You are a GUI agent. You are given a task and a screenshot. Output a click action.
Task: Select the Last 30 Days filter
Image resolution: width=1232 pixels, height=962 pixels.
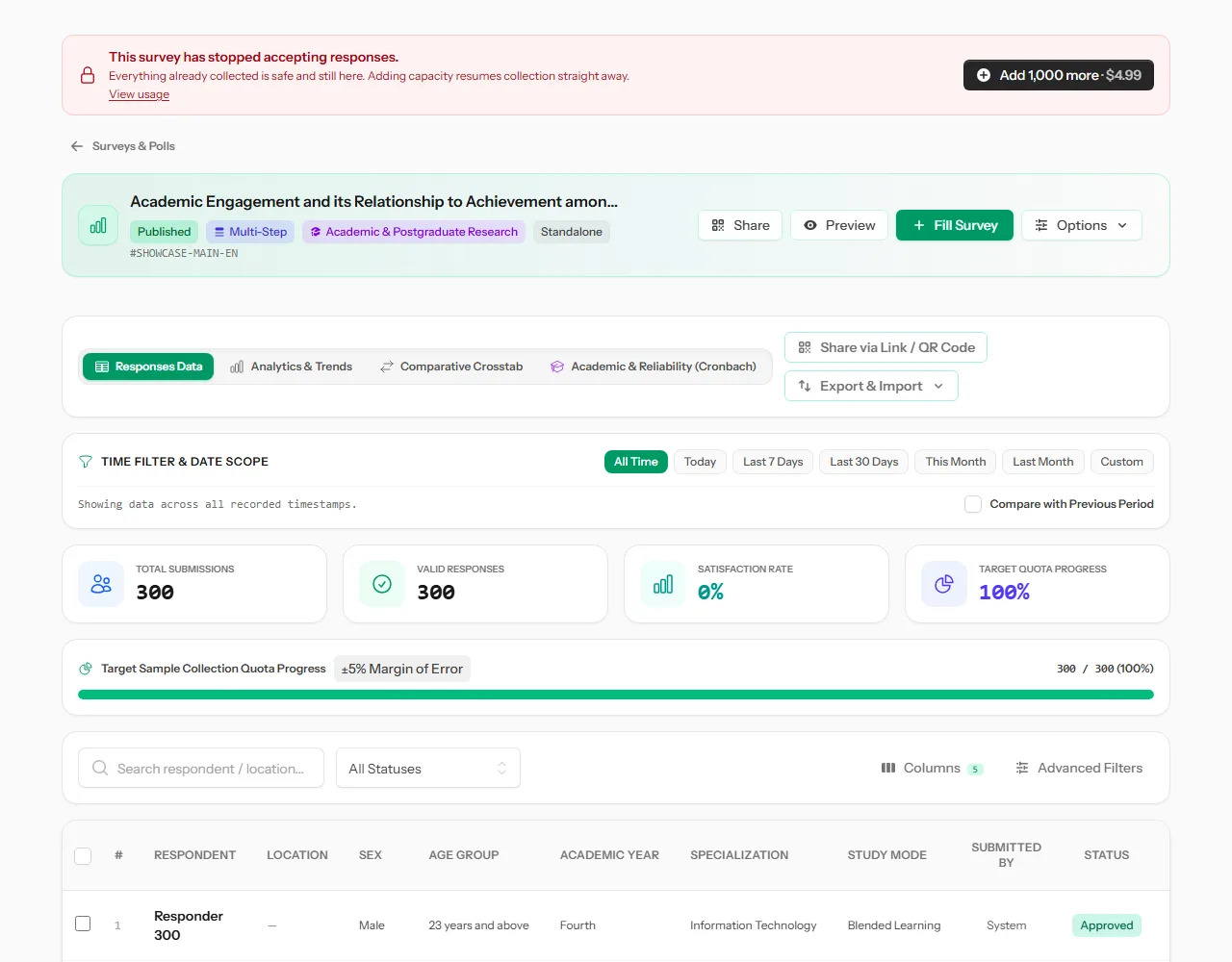coord(864,462)
